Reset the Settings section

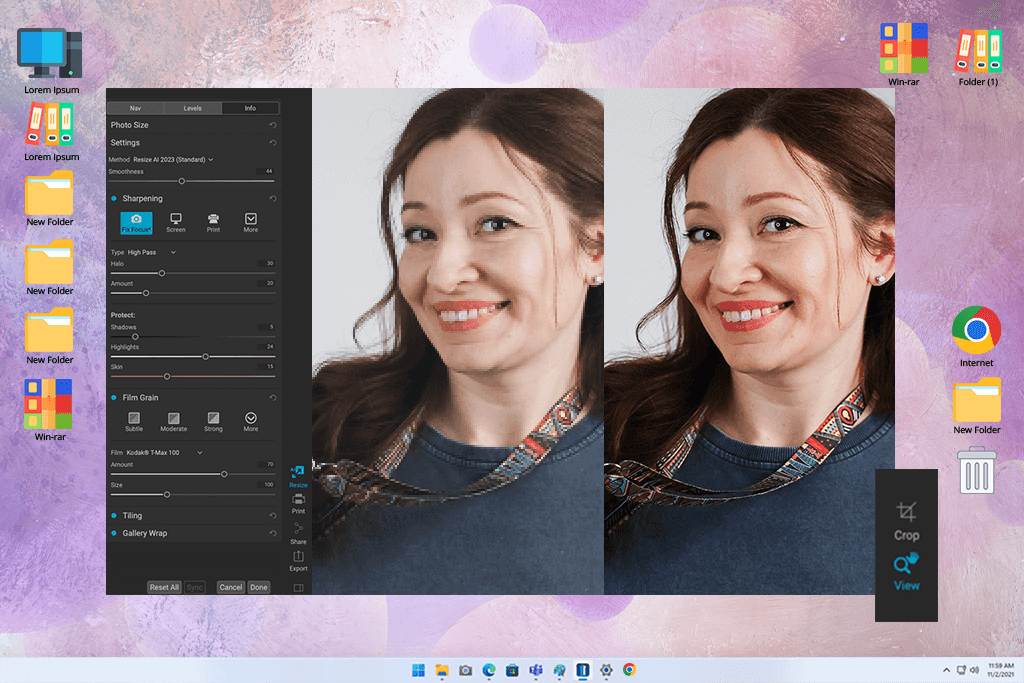coord(273,142)
